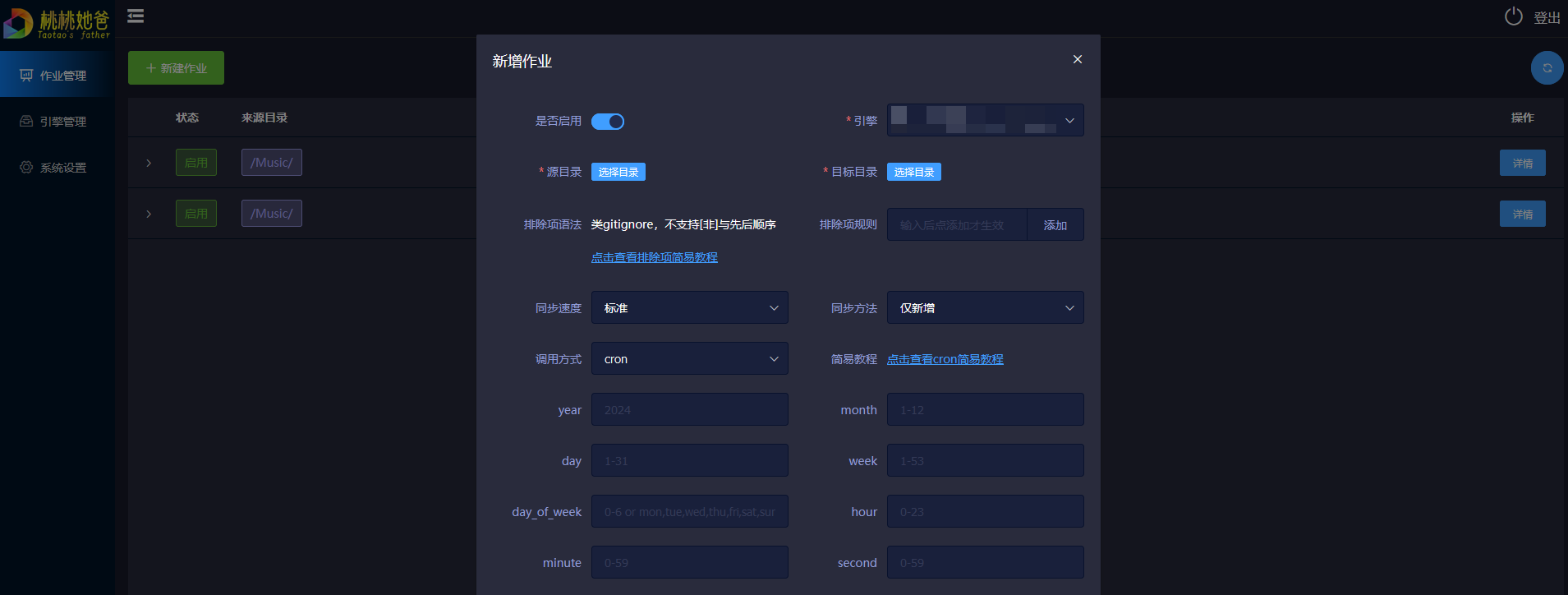Open the 调用方式 cron dropdown

pyautogui.click(x=689, y=359)
